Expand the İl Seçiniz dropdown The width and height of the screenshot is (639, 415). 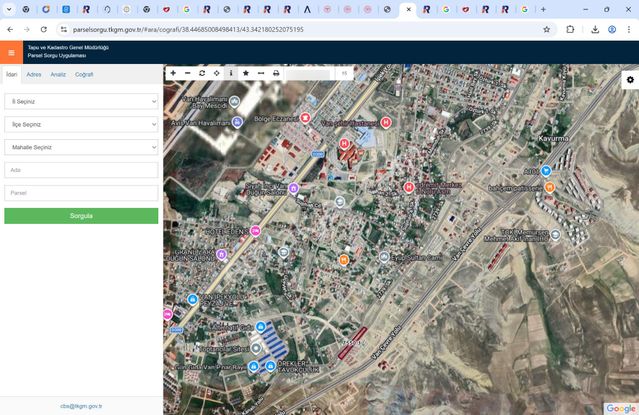[81, 101]
